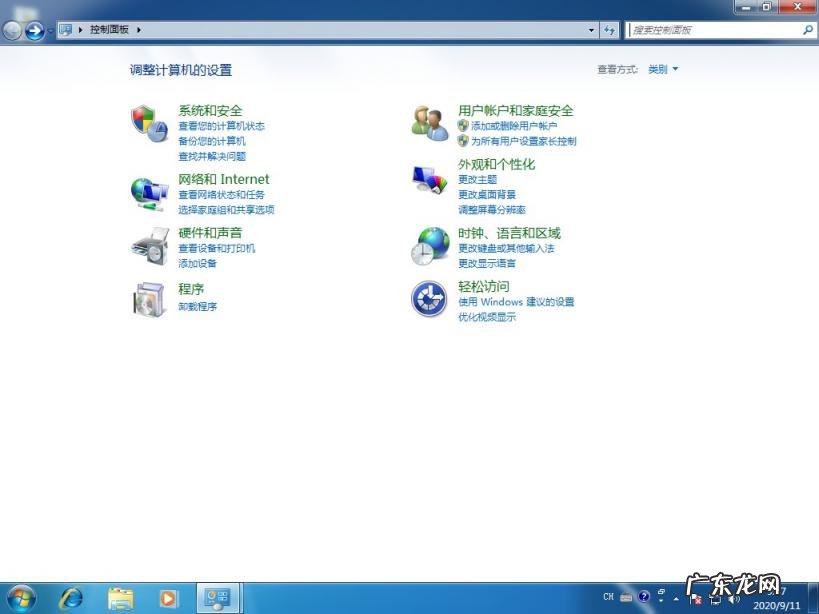Image resolution: width=819 pixels, height=614 pixels.
Task: Open the 轻松访问 accessibility icon
Action: [429, 299]
